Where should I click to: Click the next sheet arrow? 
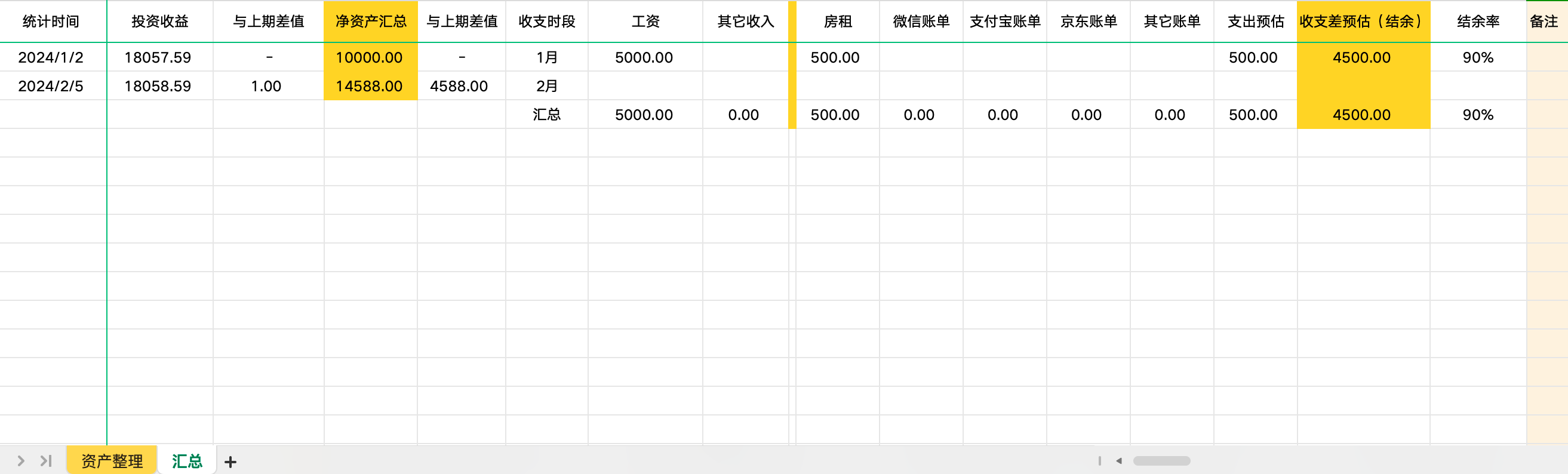tap(21, 461)
